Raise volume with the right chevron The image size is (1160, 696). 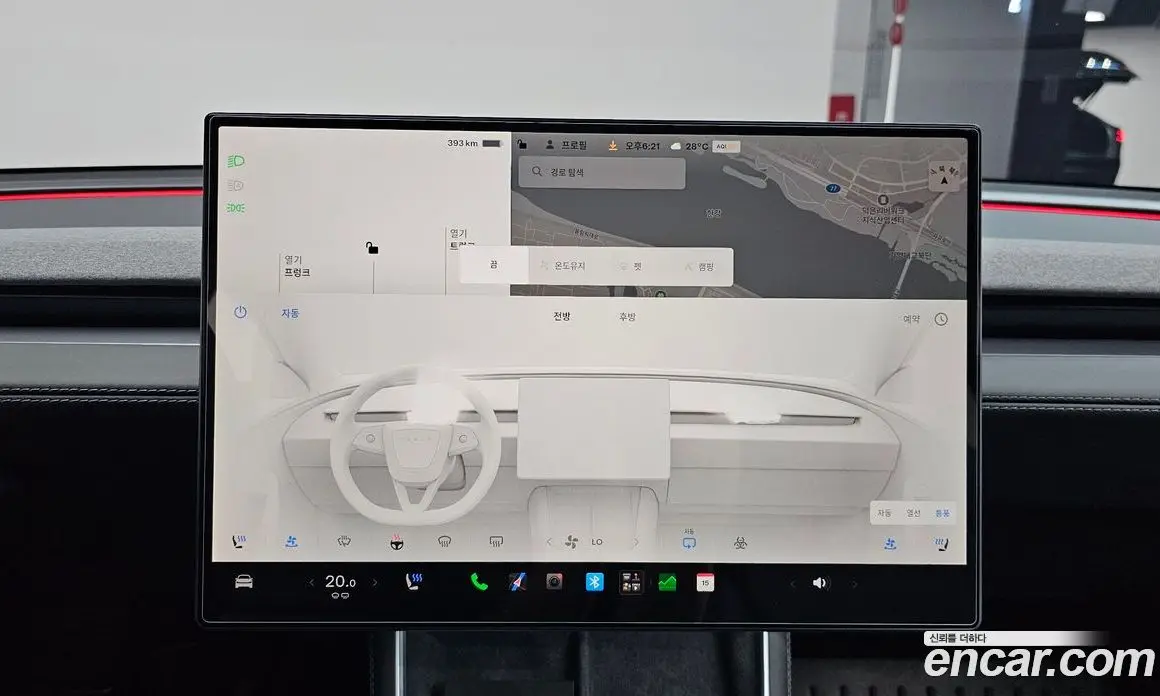(854, 584)
